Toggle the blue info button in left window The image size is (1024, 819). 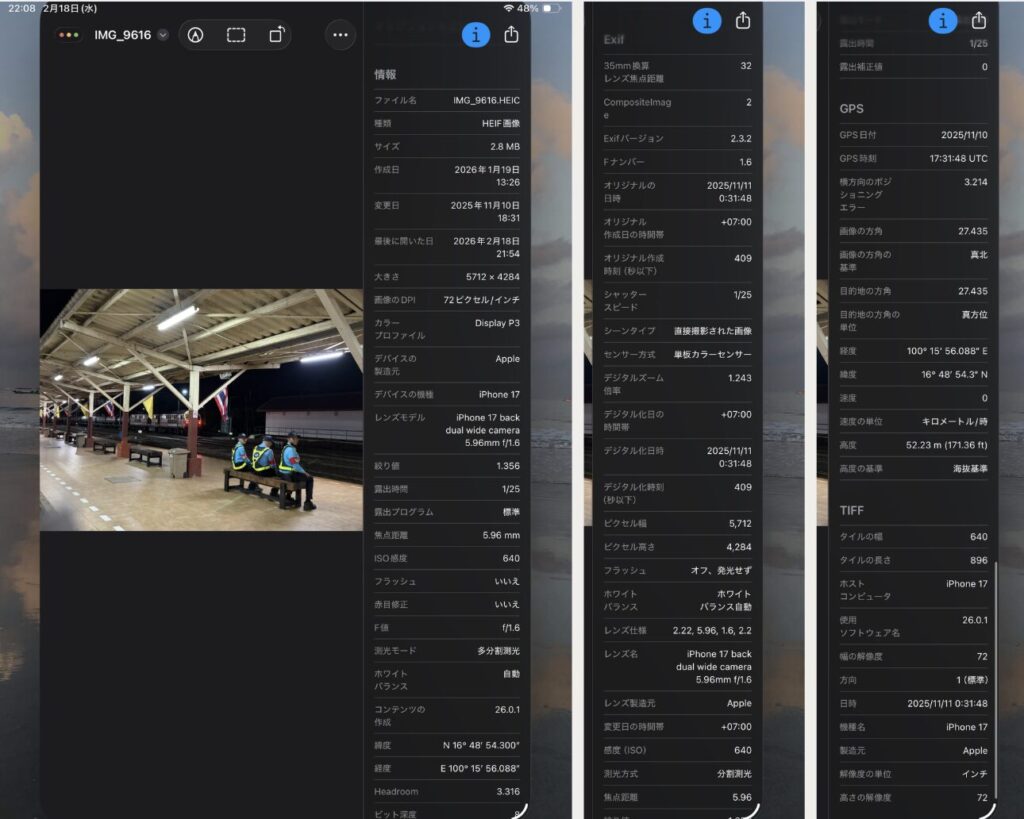pos(476,34)
